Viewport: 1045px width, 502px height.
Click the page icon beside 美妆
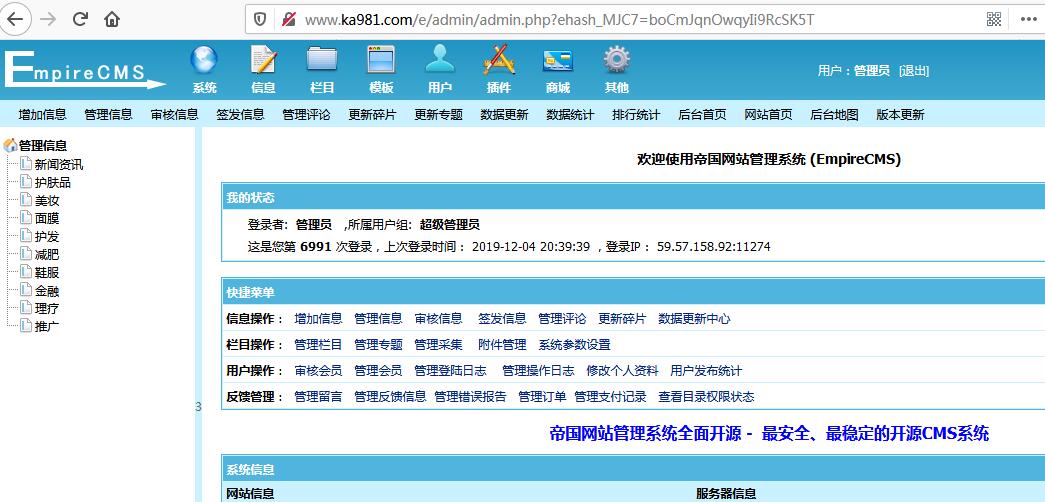26,199
